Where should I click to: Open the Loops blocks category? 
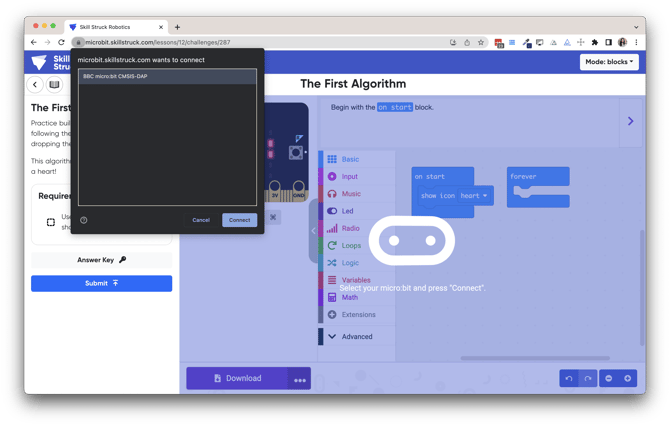coord(350,245)
